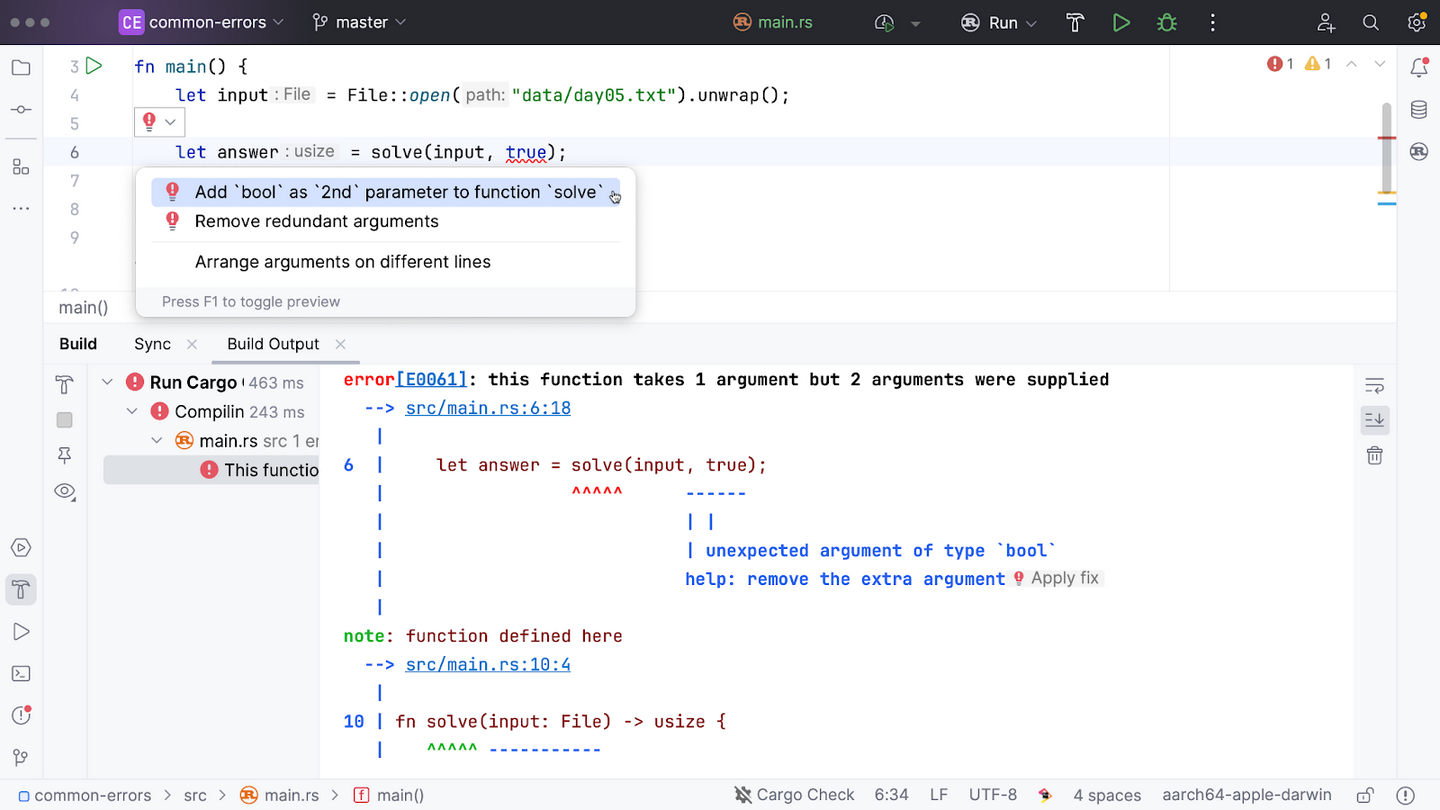
Task: Start debugging with the bug icon
Action: (1166, 22)
